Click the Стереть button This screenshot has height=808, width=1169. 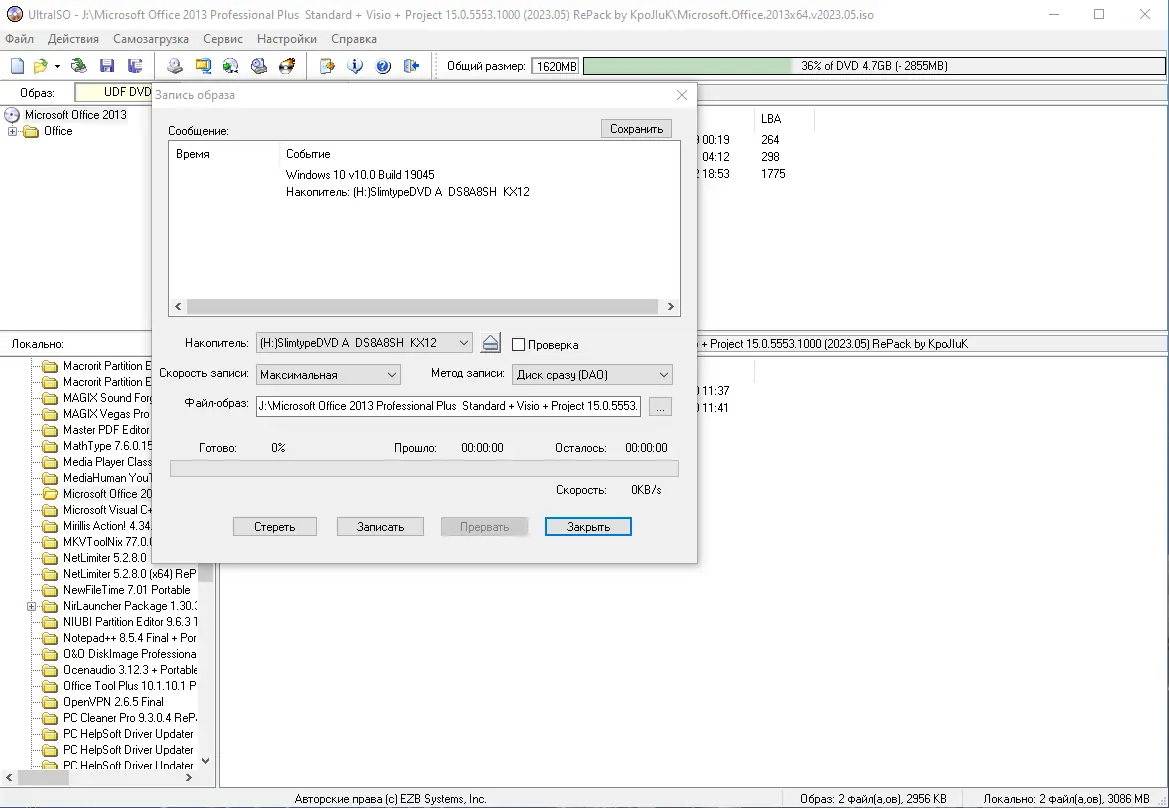[274, 527]
